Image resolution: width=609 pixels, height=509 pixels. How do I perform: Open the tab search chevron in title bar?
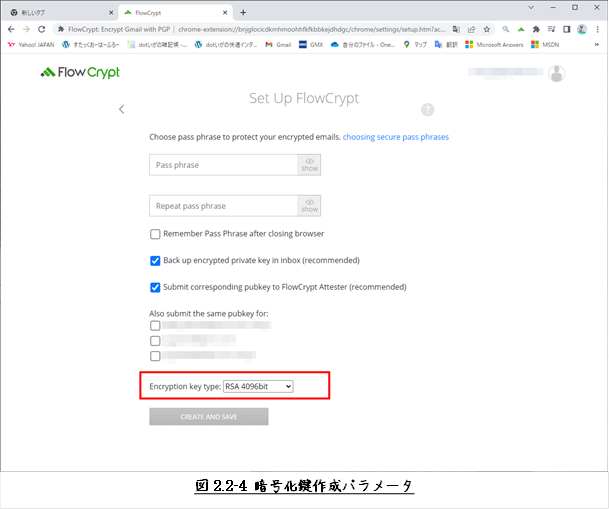[x=531, y=7]
